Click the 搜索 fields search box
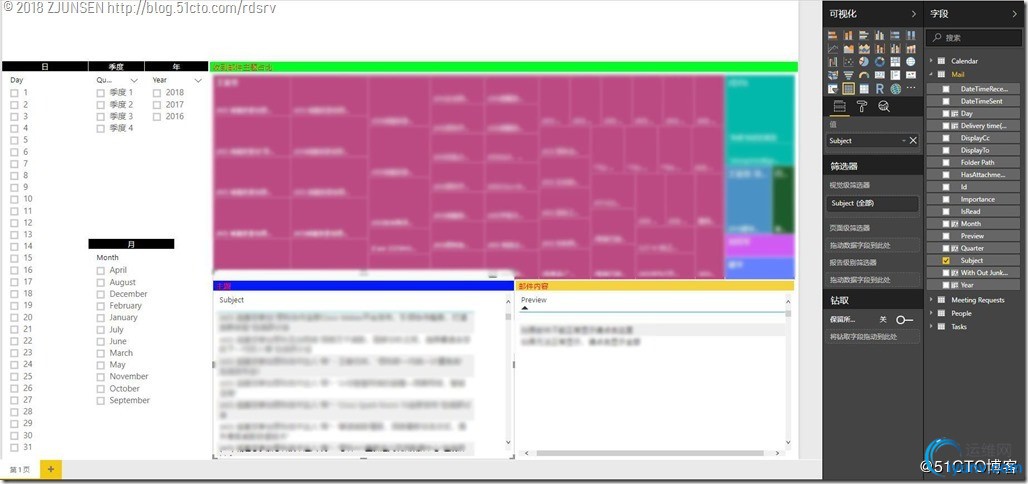The width and height of the screenshot is (1028, 484). click(x=975, y=38)
